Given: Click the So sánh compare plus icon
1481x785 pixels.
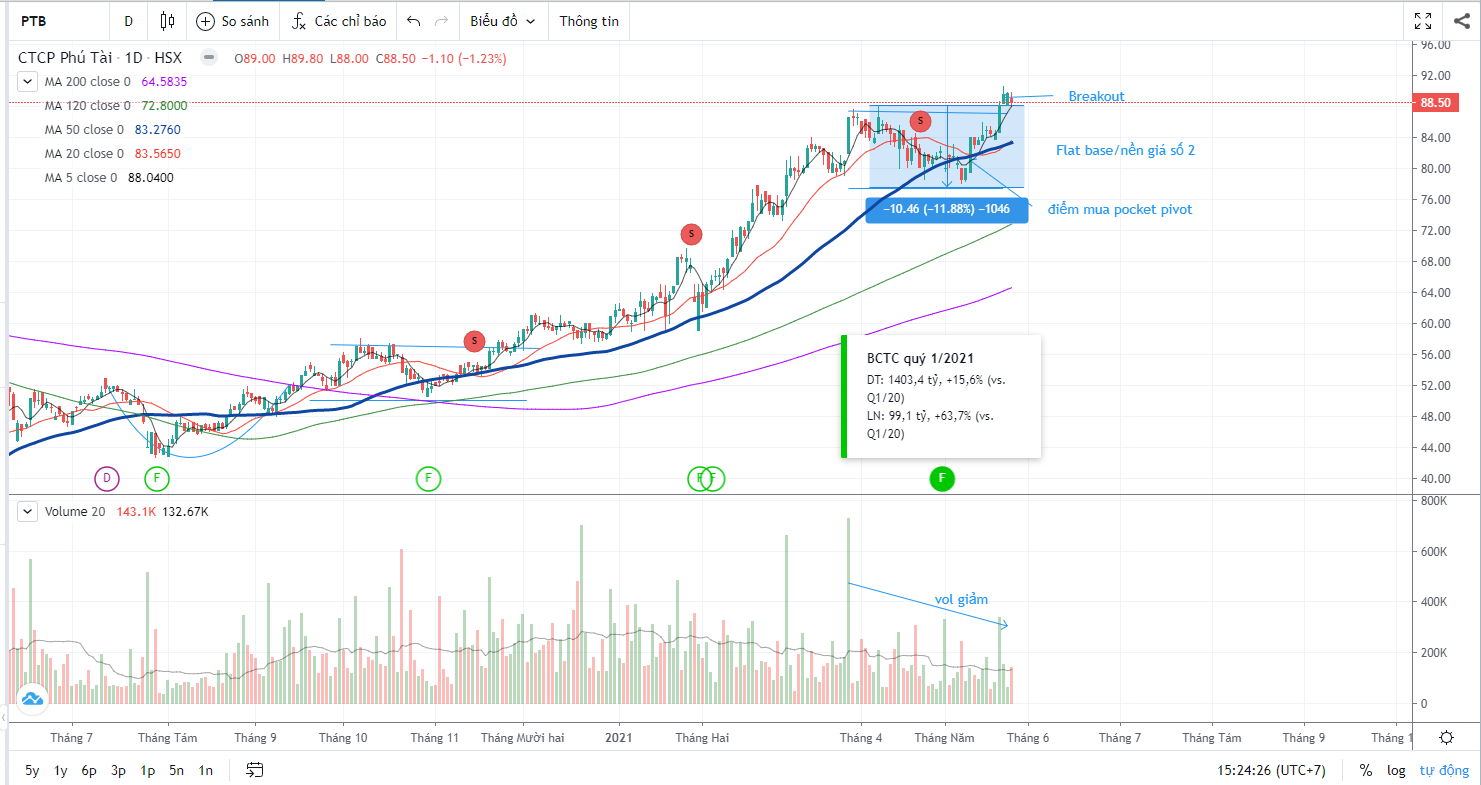Looking at the screenshot, I should tap(205, 21).
